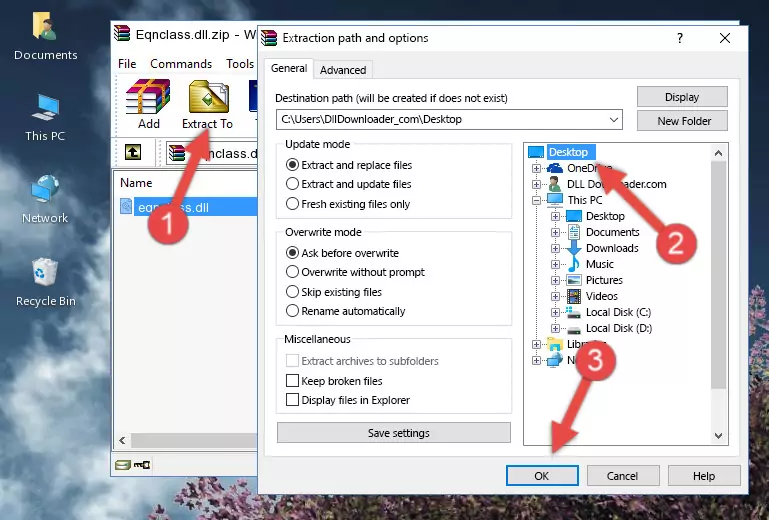
Task: Click the folder tree scrollbar up arrow
Action: pos(718,153)
